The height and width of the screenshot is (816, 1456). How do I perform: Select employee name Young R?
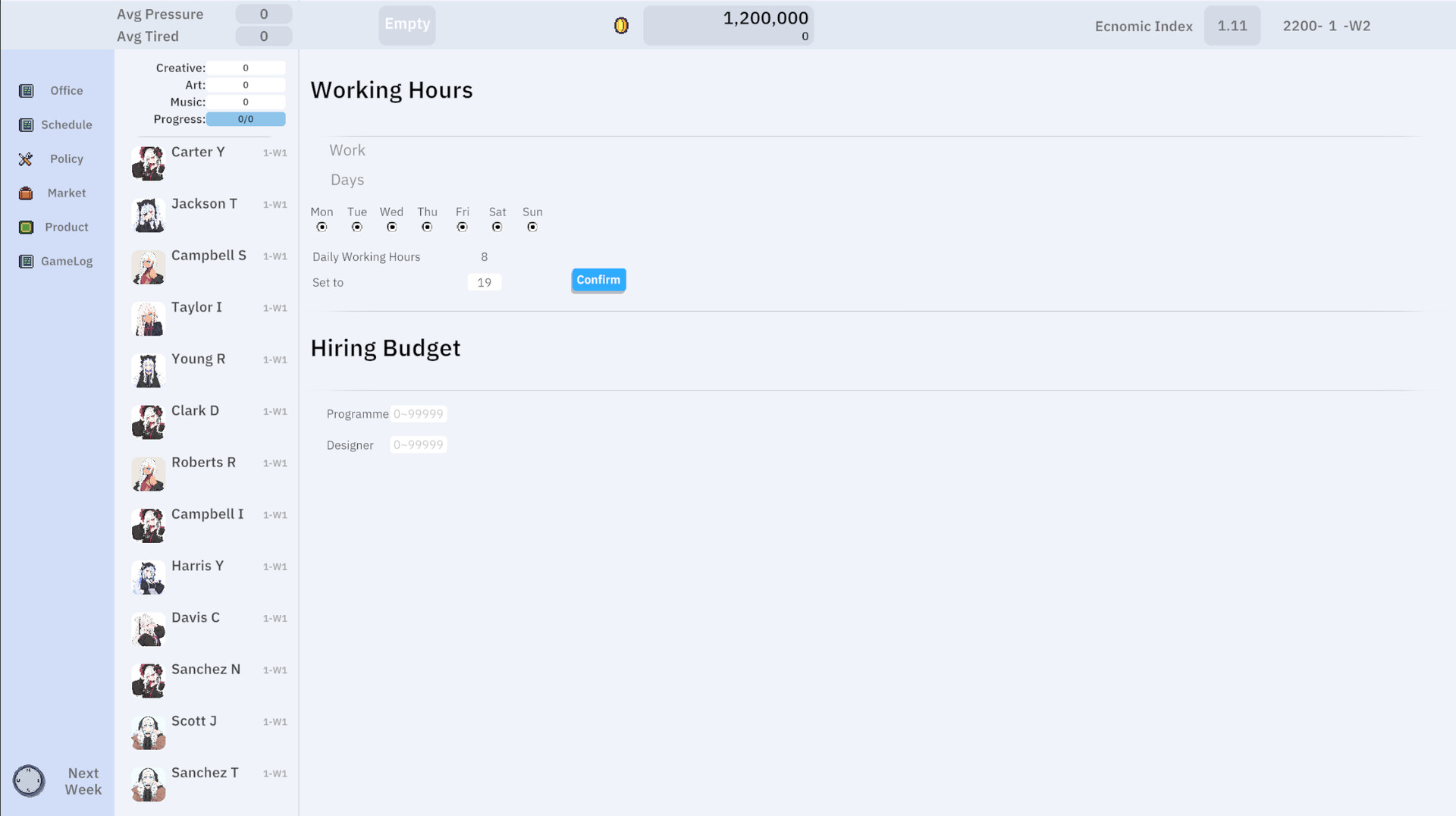pyautogui.click(x=198, y=359)
